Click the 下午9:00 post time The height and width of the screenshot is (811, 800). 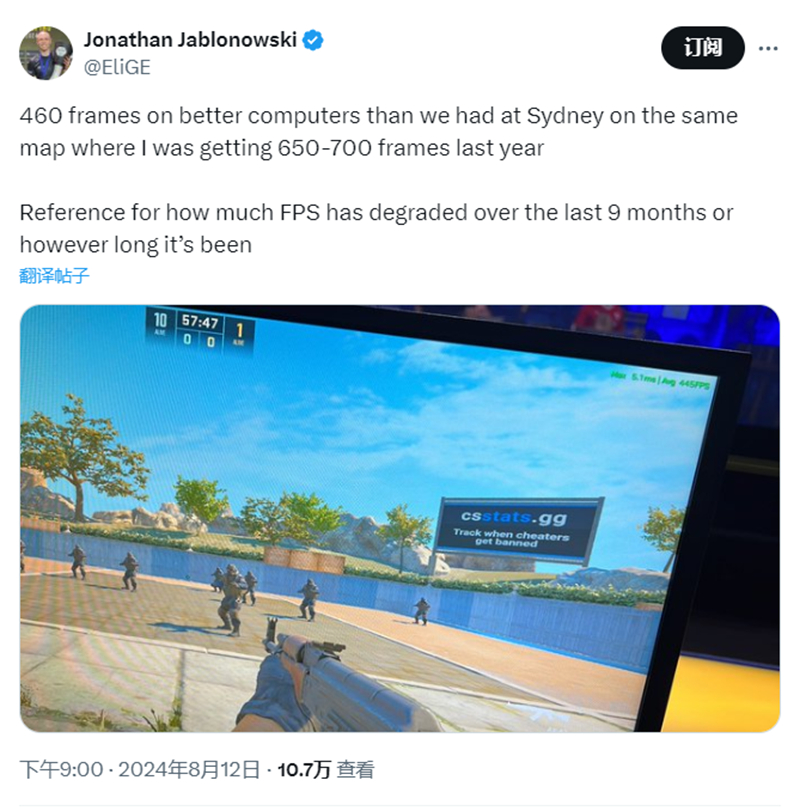[62, 769]
